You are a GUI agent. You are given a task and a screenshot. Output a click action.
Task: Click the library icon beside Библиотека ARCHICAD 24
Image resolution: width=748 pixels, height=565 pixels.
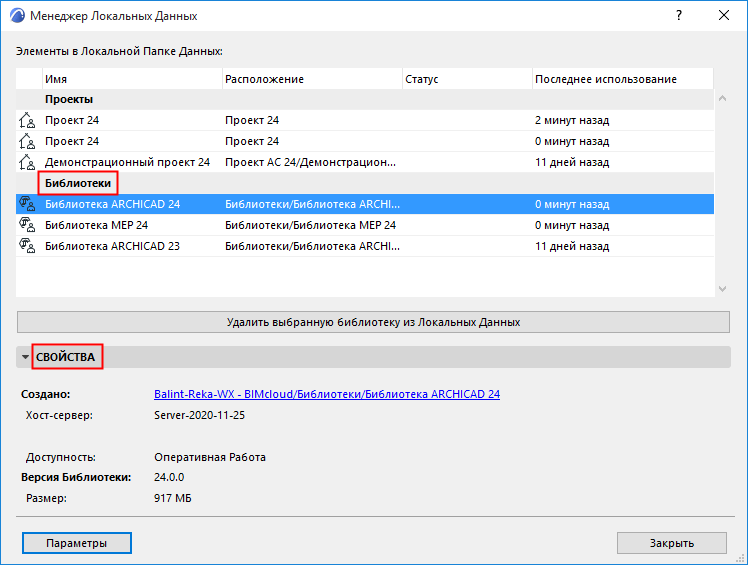point(27,204)
